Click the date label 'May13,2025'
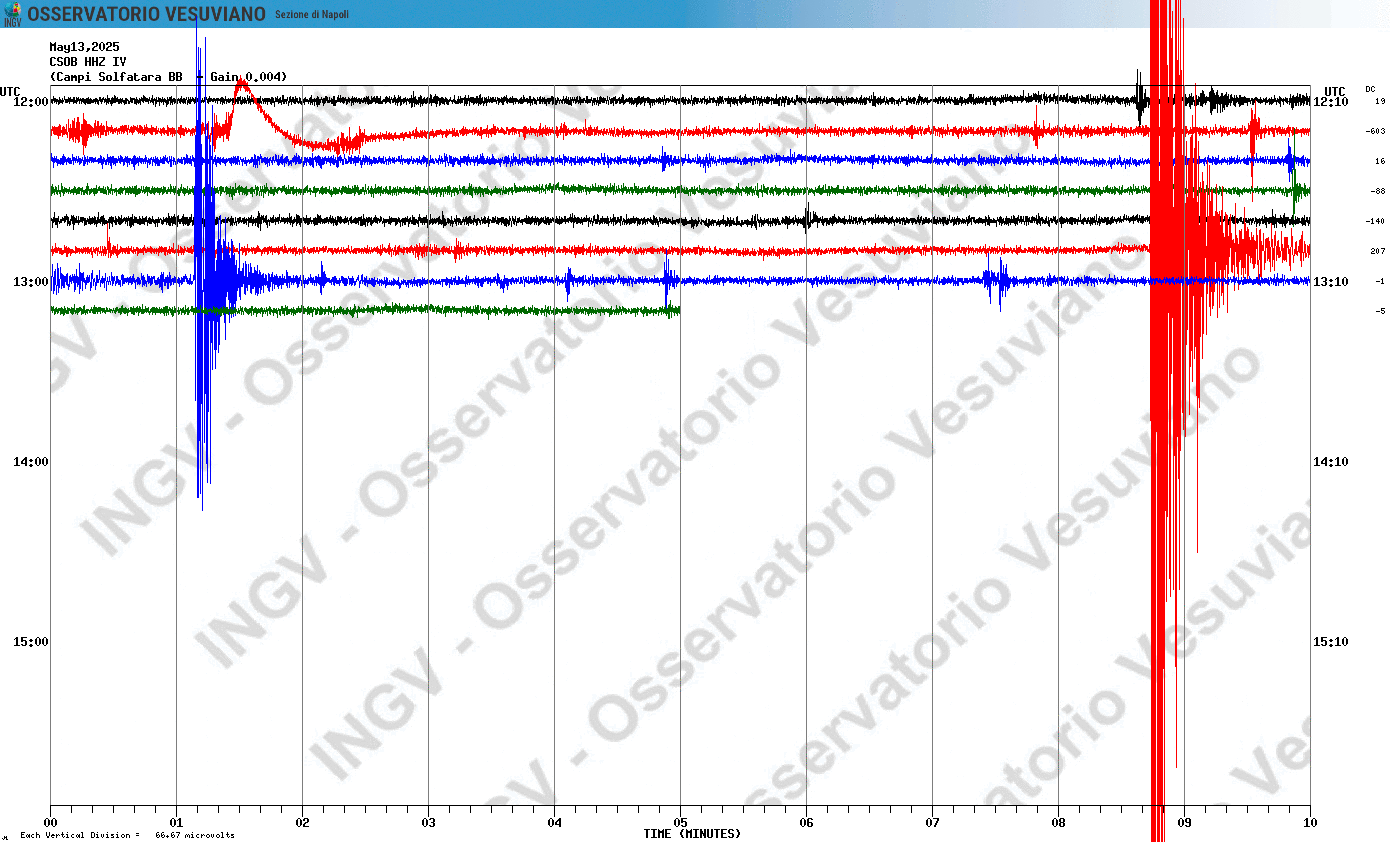The height and width of the screenshot is (849, 1390). click(85, 47)
